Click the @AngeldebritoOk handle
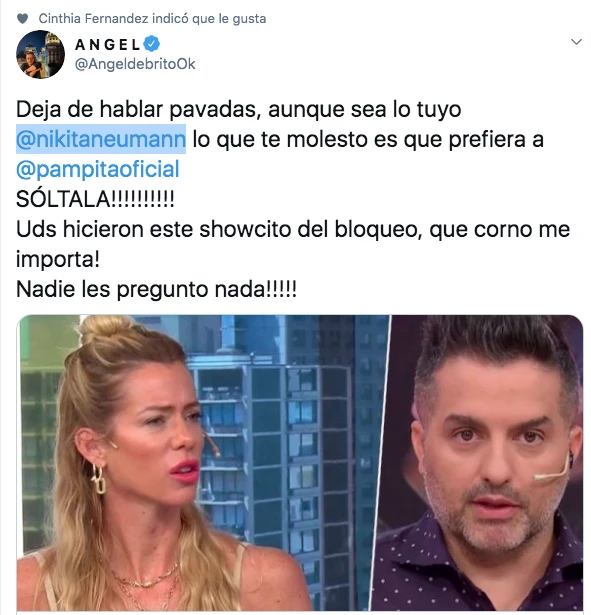 point(135,64)
